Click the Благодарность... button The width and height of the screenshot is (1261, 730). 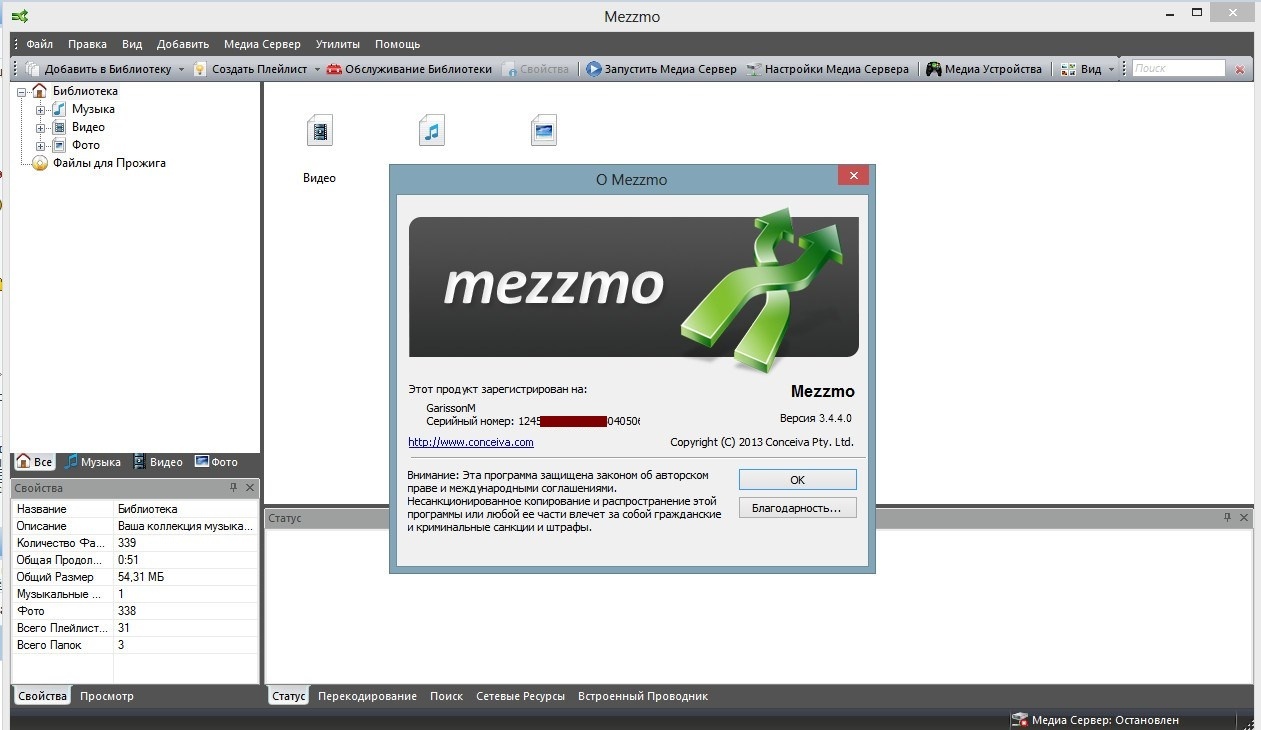pyautogui.click(x=797, y=508)
